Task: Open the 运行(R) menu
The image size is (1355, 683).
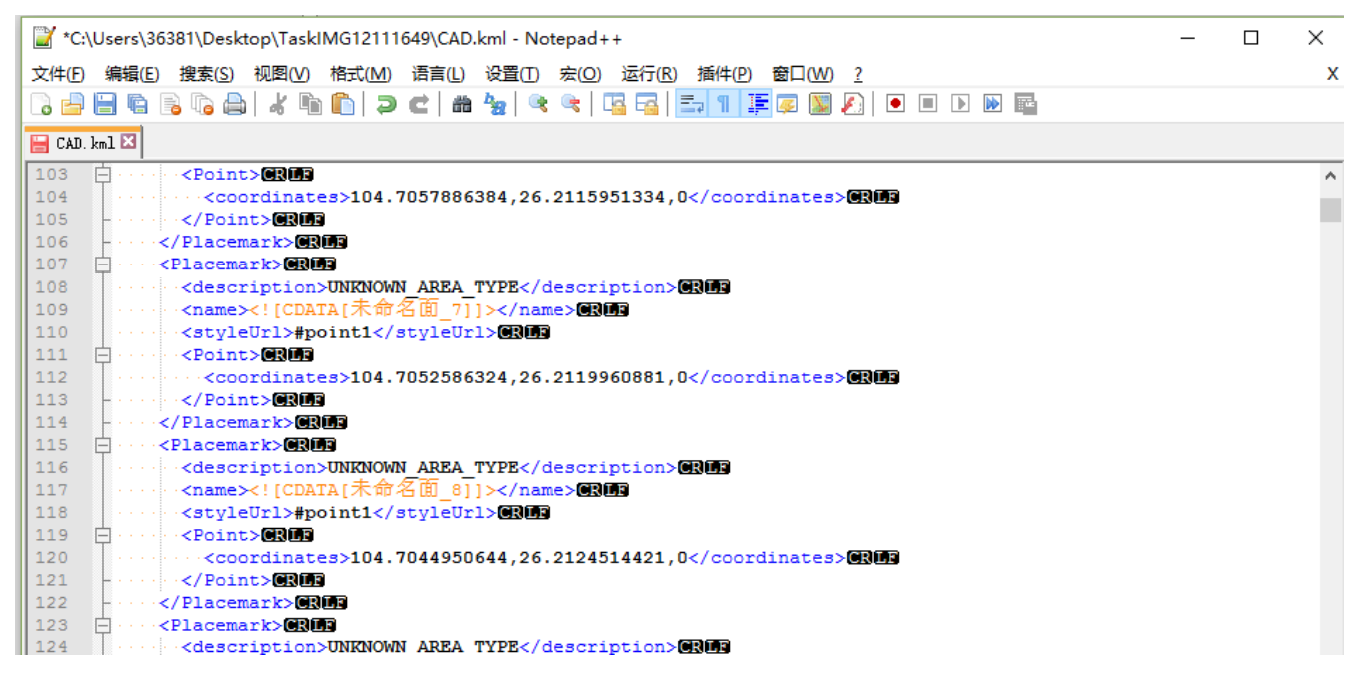Action: pyautogui.click(x=649, y=74)
